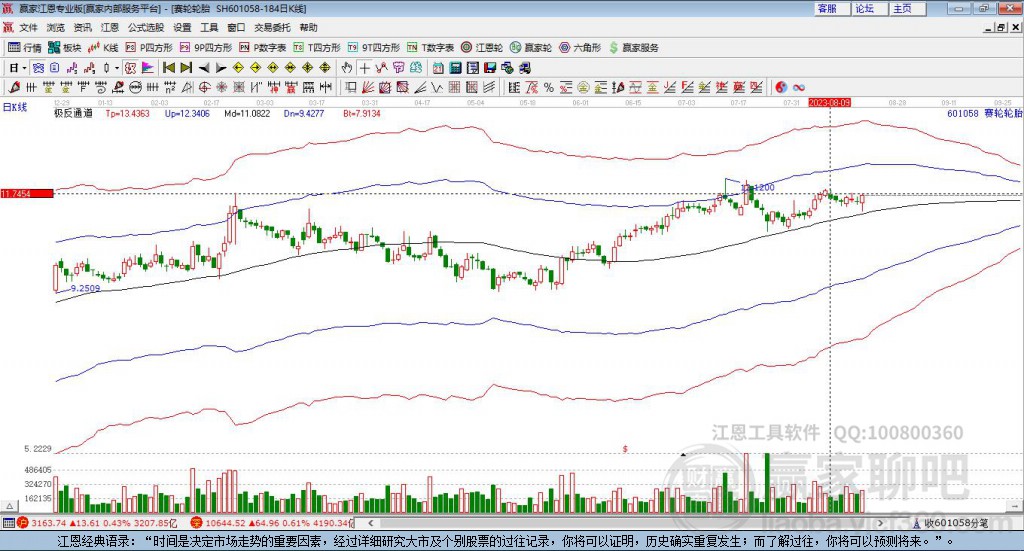Open the calculator icon

coord(455,68)
